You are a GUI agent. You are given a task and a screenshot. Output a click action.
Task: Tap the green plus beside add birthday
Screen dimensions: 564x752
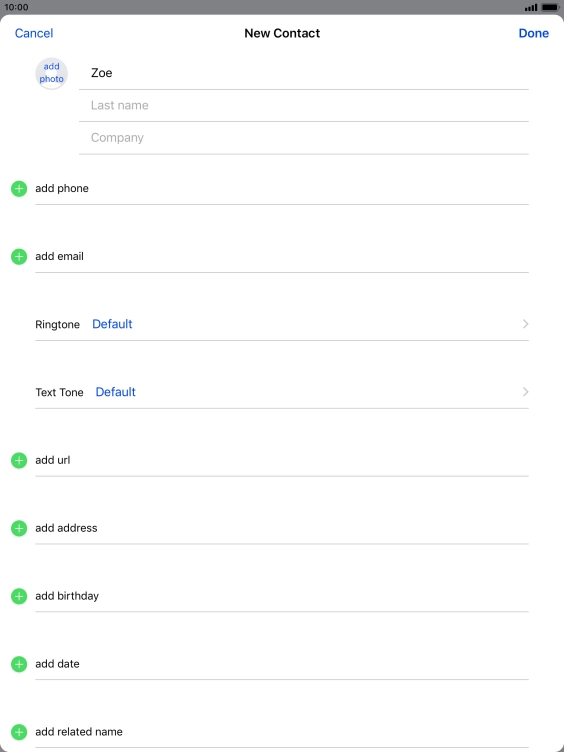(19, 596)
